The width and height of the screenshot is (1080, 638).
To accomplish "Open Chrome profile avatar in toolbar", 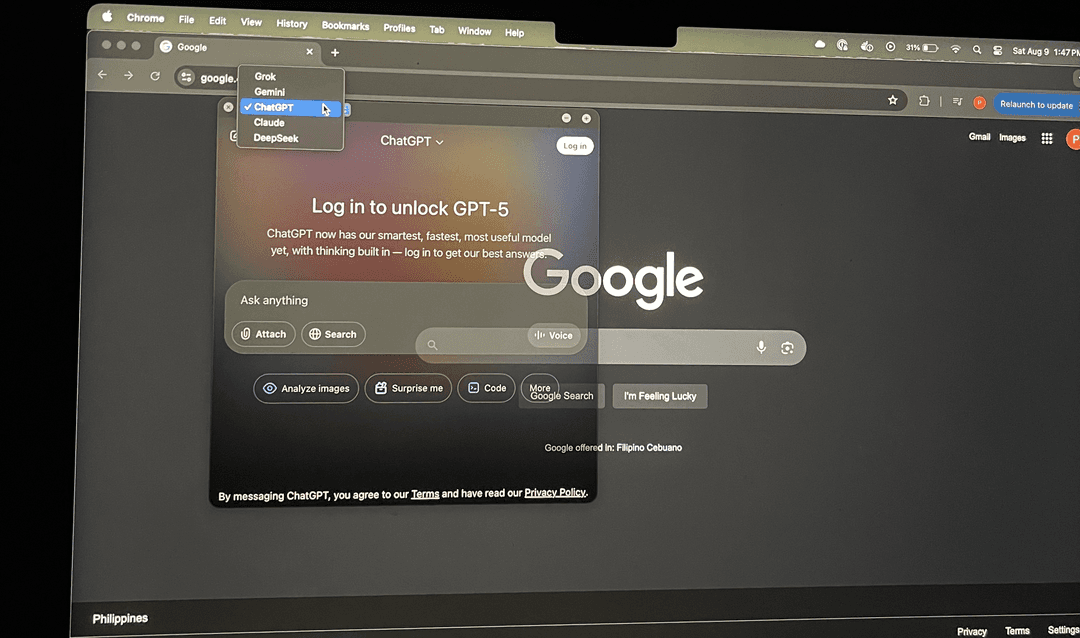I will tap(979, 103).
